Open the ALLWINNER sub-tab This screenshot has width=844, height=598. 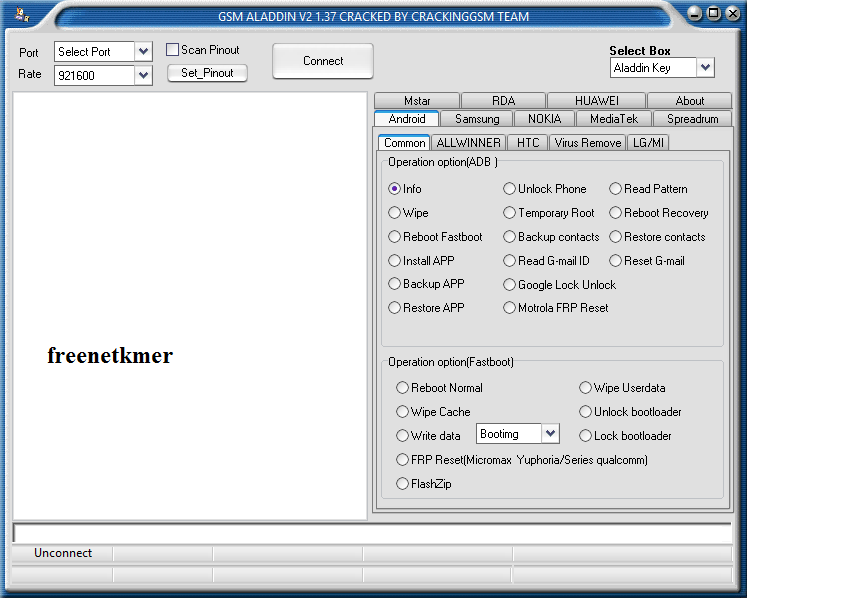click(468, 143)
